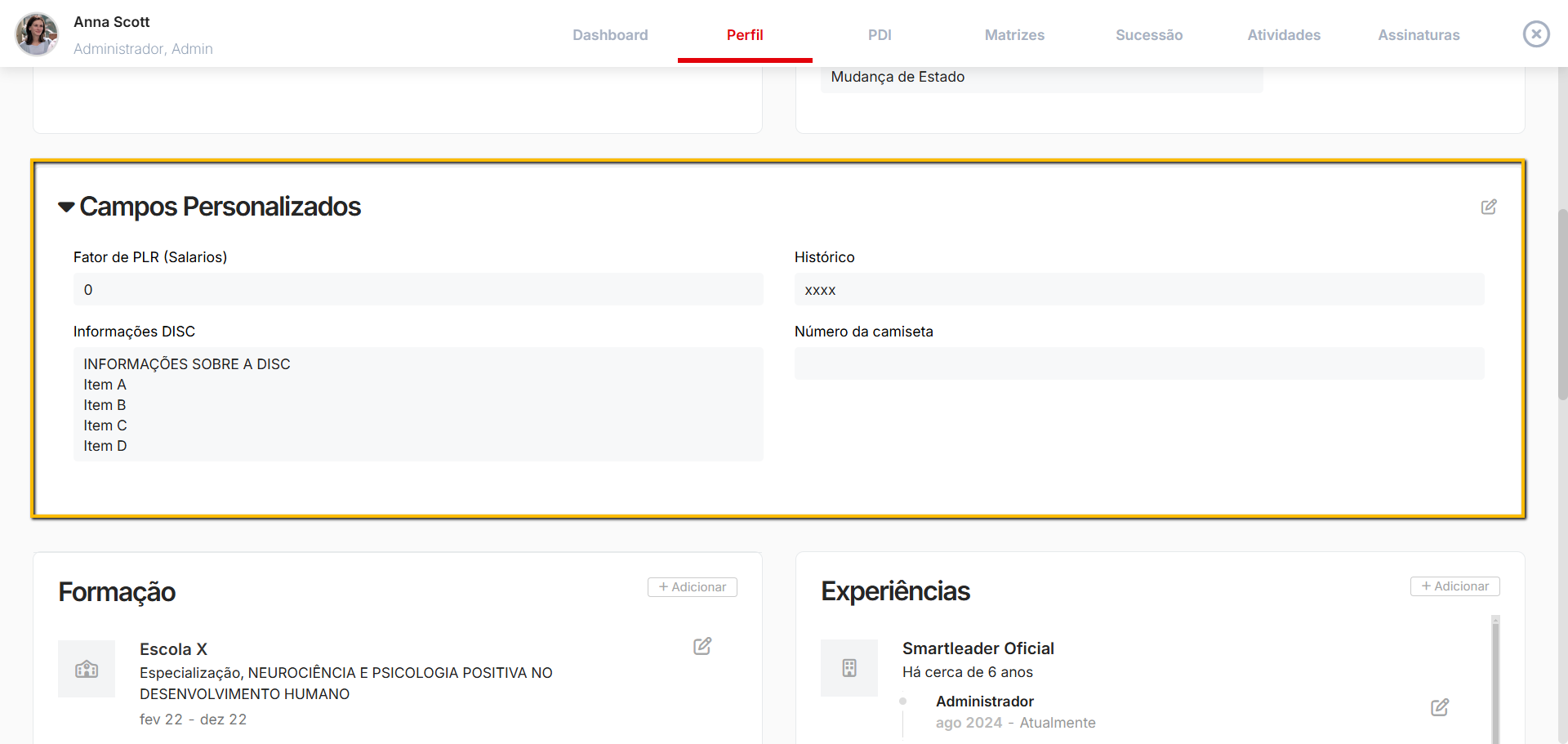1568x744 pixels.
Task: Go to the Sucessão tab
Action: pyautogui.click(x=1149, y=35)
